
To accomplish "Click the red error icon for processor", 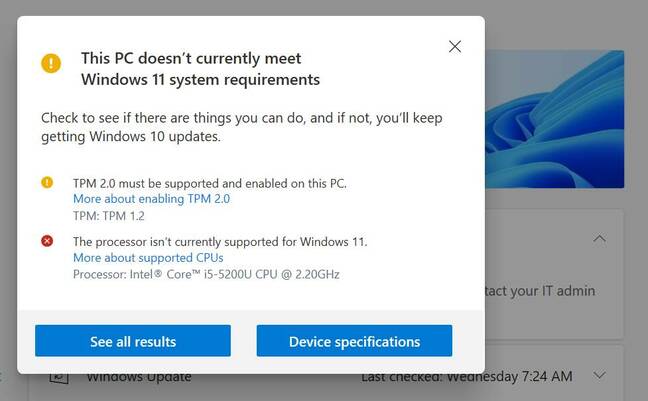I will tap(47, 241).
